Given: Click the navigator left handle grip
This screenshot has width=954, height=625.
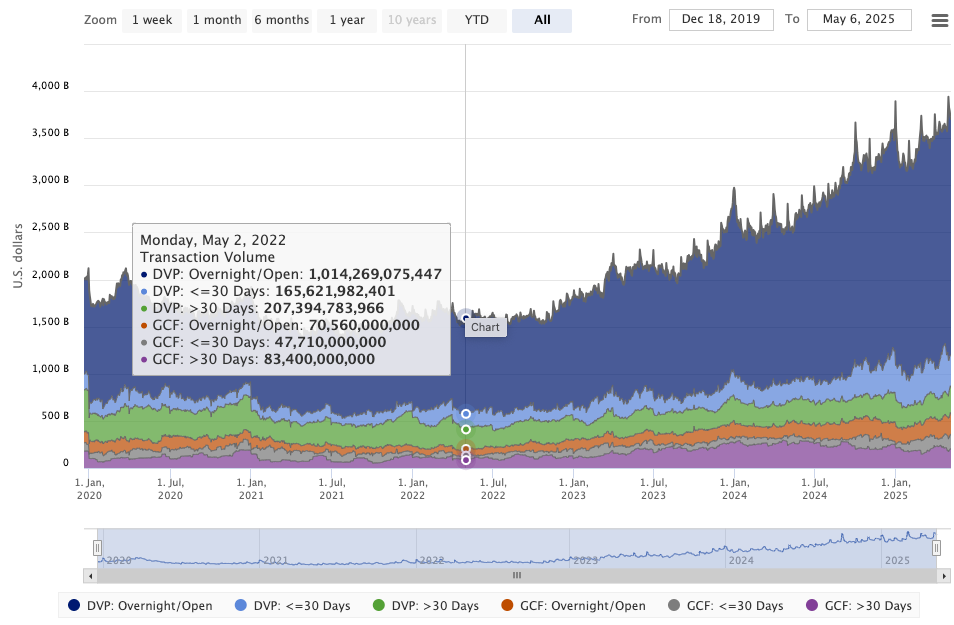Looking at the screenshot, I should 97,547.
